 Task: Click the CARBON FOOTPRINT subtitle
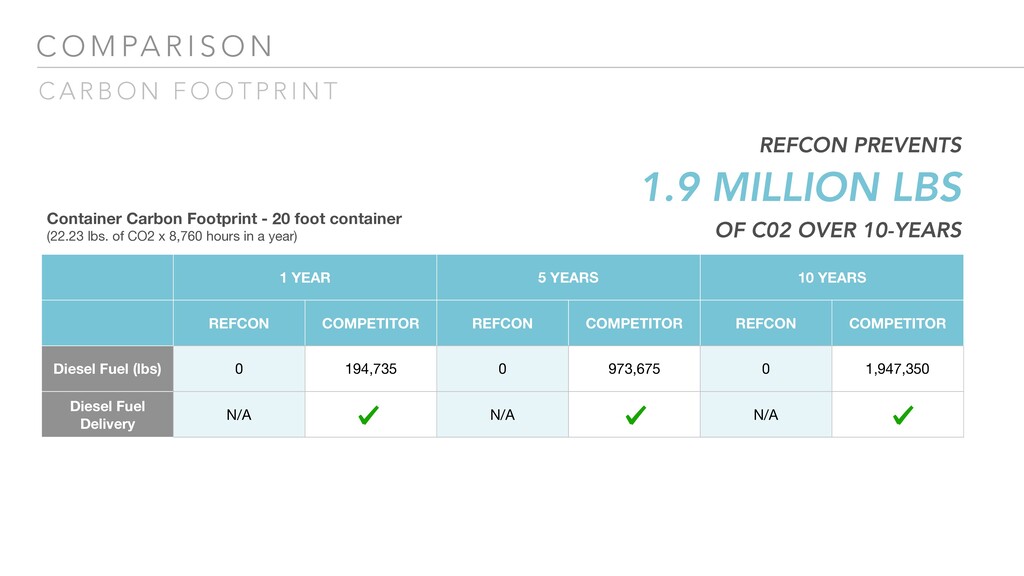pyautogui.click(x=189, y=92)
